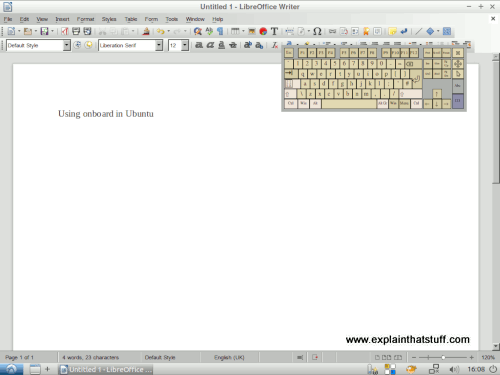Click the Alt Gr key on Onboard
The height and width of the screenshot is (375, 500).
(x=382, y=104)
